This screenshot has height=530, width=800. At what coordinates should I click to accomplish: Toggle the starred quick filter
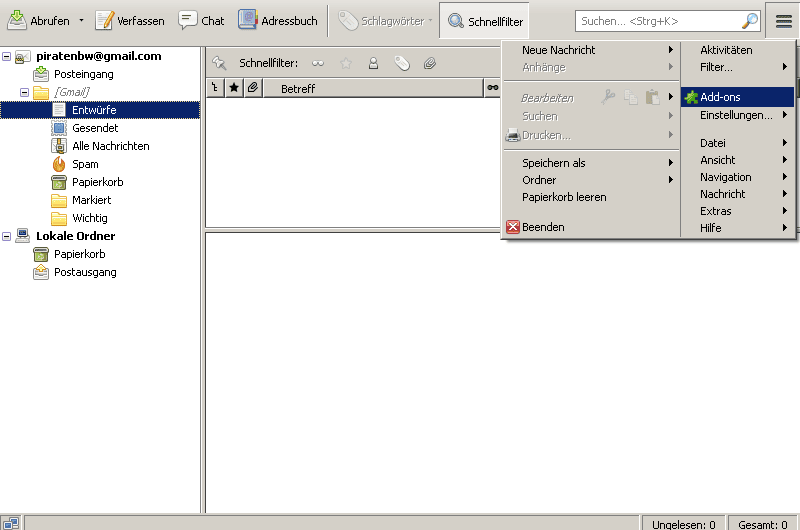tap(346, 63)
